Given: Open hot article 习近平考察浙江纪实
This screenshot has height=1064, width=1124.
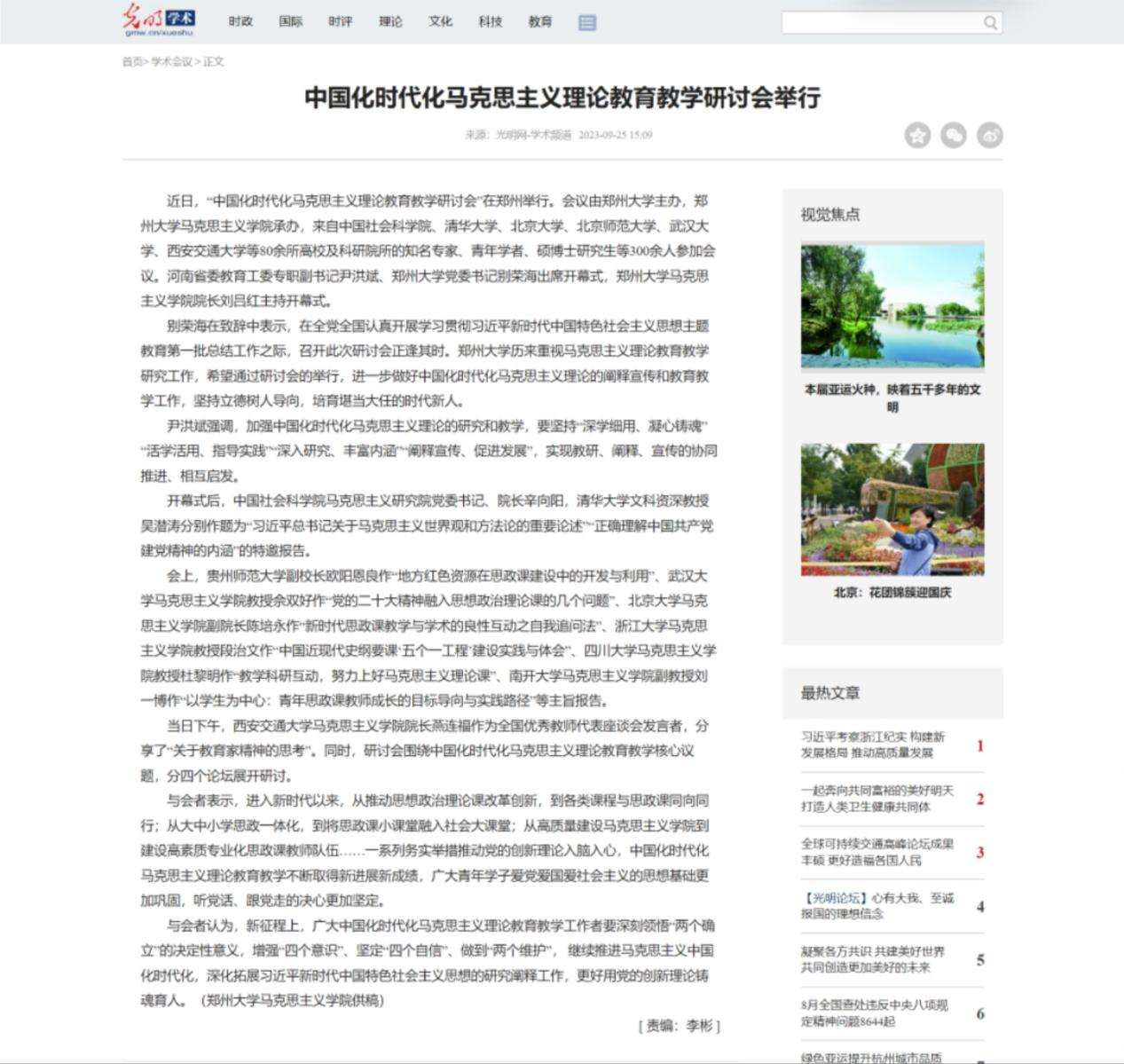Looking at the screenshot, I should tap(873, 745).
